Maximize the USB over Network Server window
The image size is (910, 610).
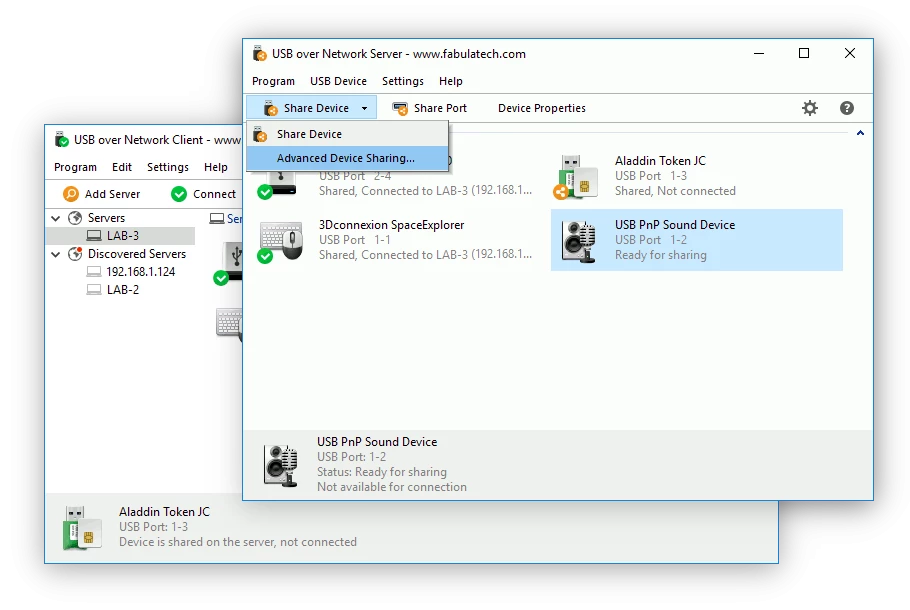(x=804, y=53)
